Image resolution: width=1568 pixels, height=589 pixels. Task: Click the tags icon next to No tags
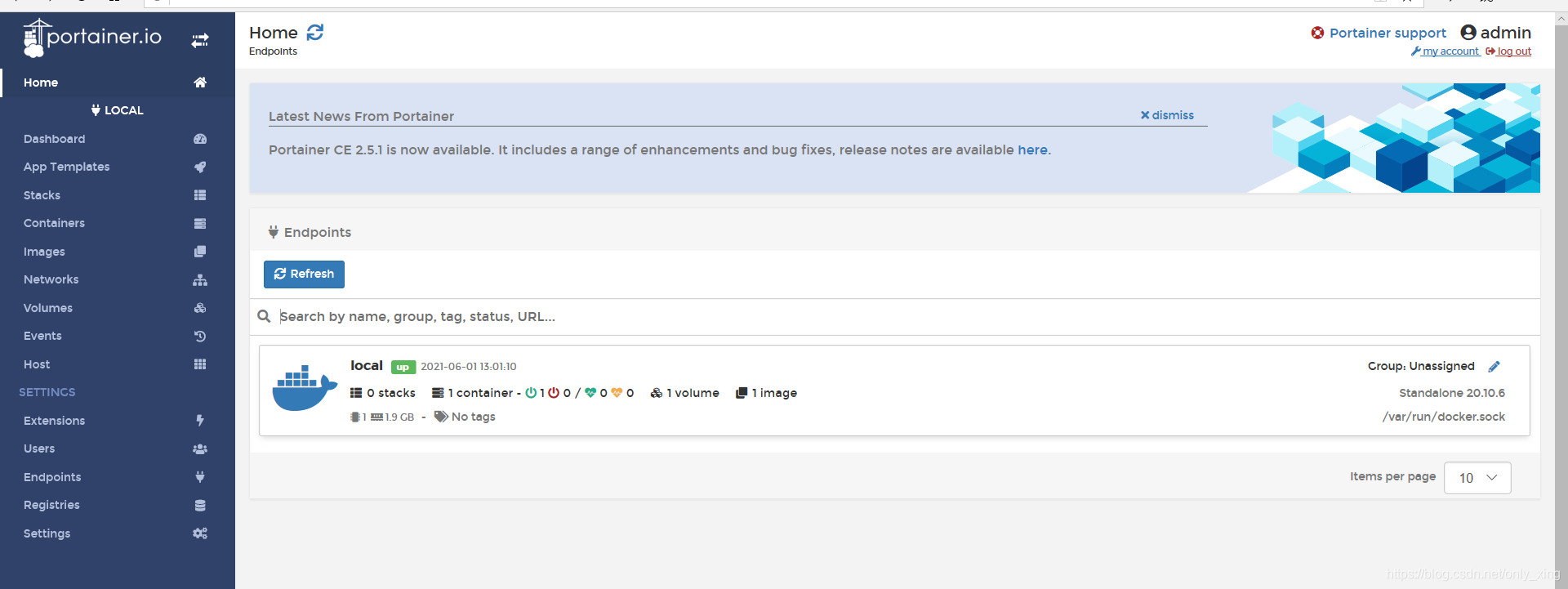coord(441,417)
